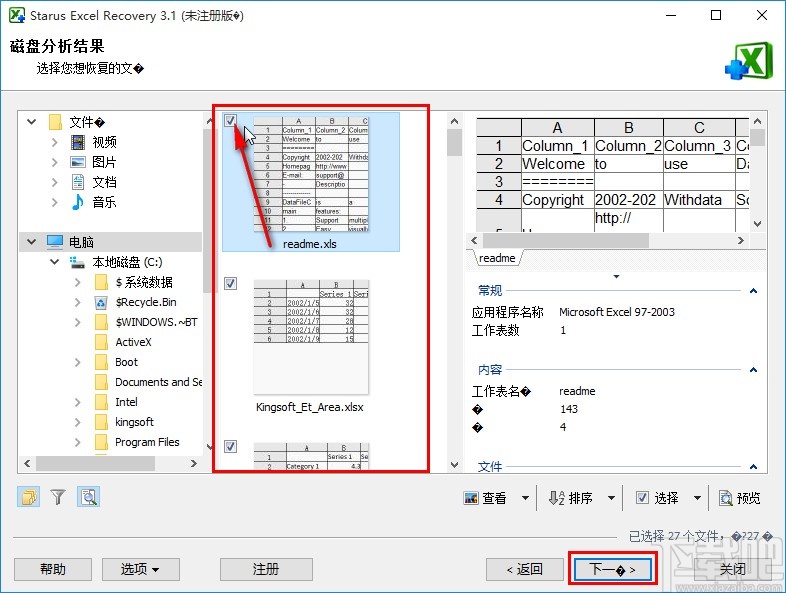Click the 排序 sort icon
786x593 pixels.
[557, 498]
